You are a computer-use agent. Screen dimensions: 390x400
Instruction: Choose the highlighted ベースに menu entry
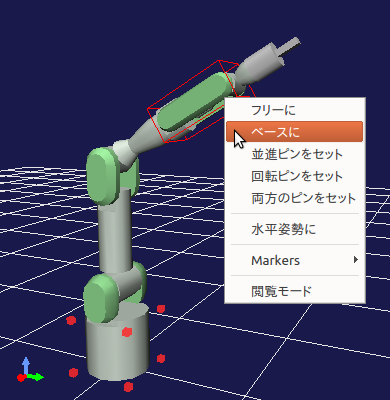pos(295,132)
